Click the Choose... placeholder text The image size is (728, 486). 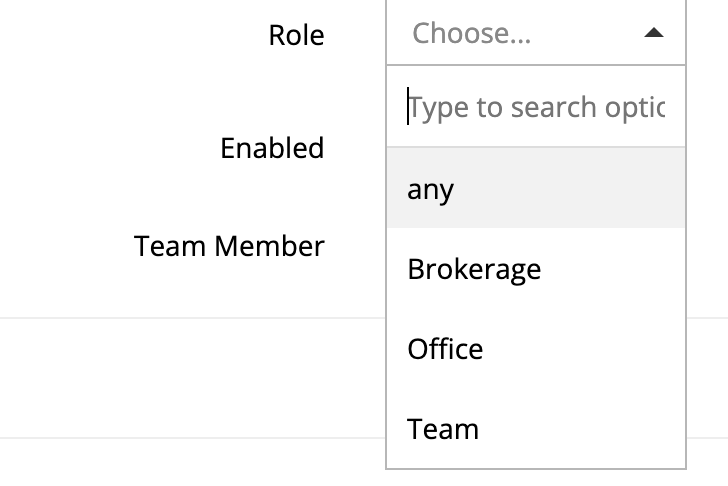[x=471, y=33]
